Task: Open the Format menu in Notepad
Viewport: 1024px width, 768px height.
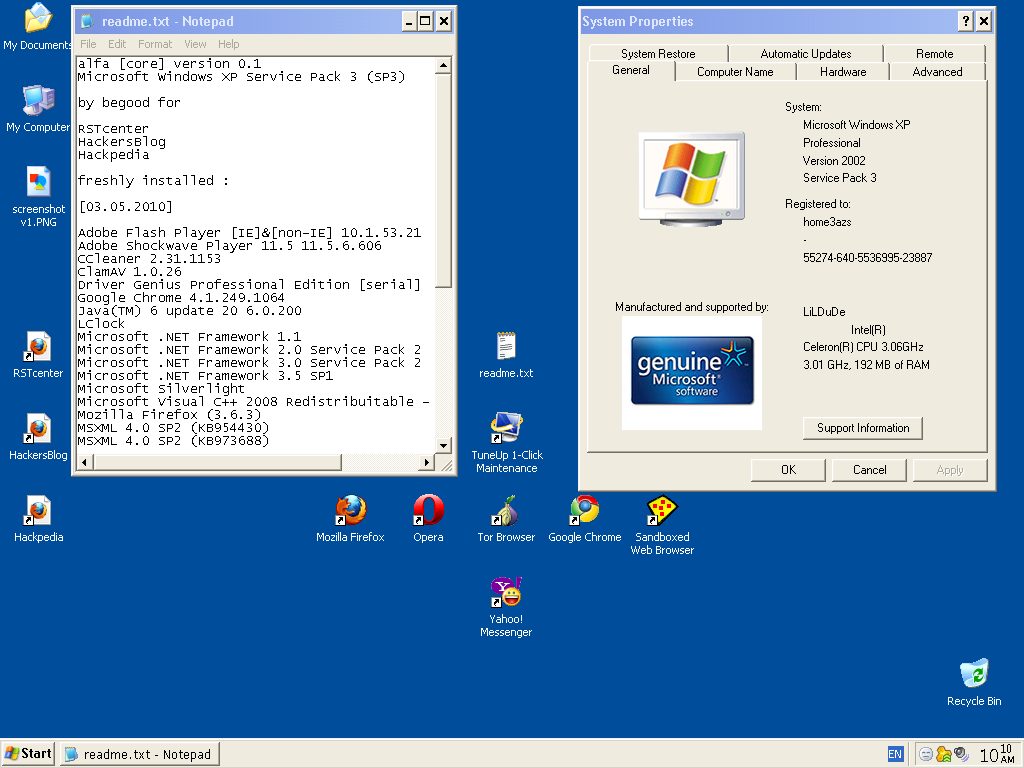Action: (155, 44)
